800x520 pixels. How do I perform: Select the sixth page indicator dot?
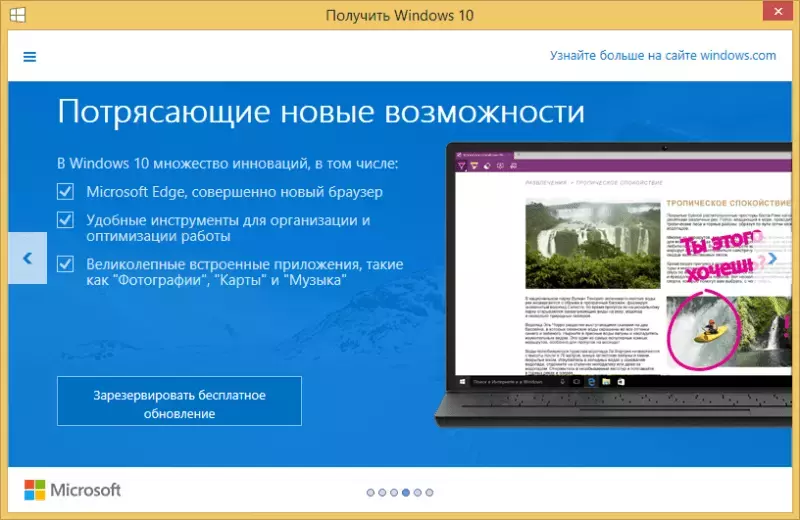pyautogui.click(x=429, y=492)
